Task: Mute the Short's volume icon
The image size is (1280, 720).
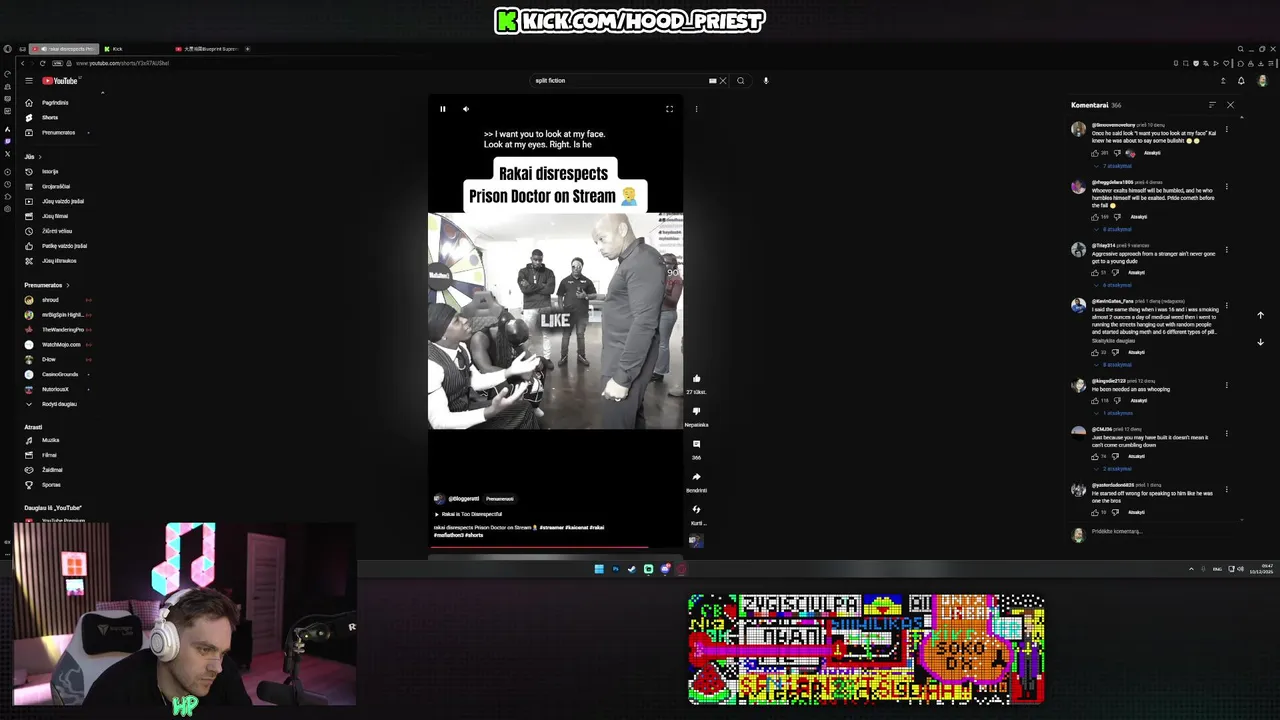Action: point(466,109)
